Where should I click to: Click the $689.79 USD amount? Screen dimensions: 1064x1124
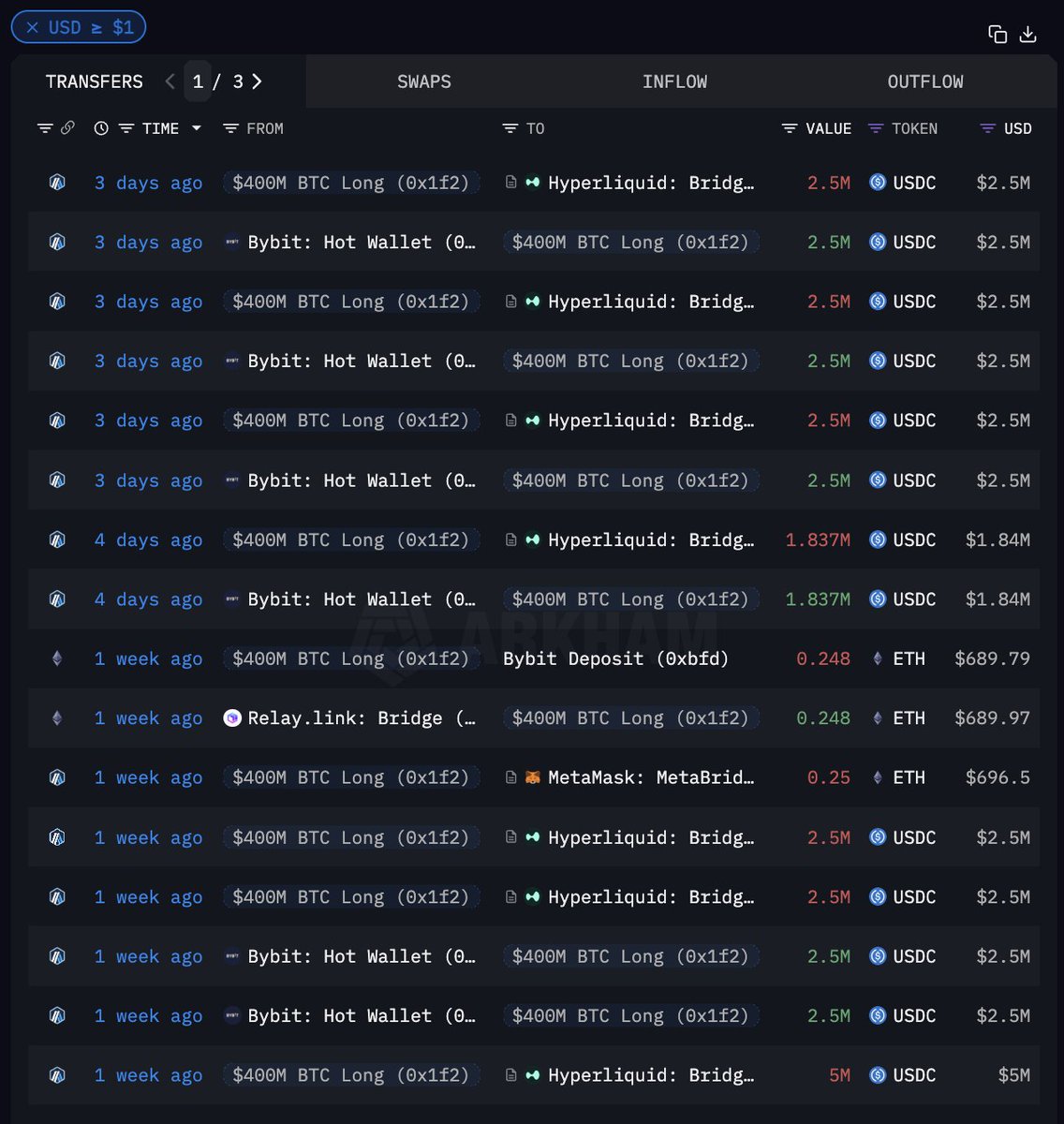tap(992, 658)
